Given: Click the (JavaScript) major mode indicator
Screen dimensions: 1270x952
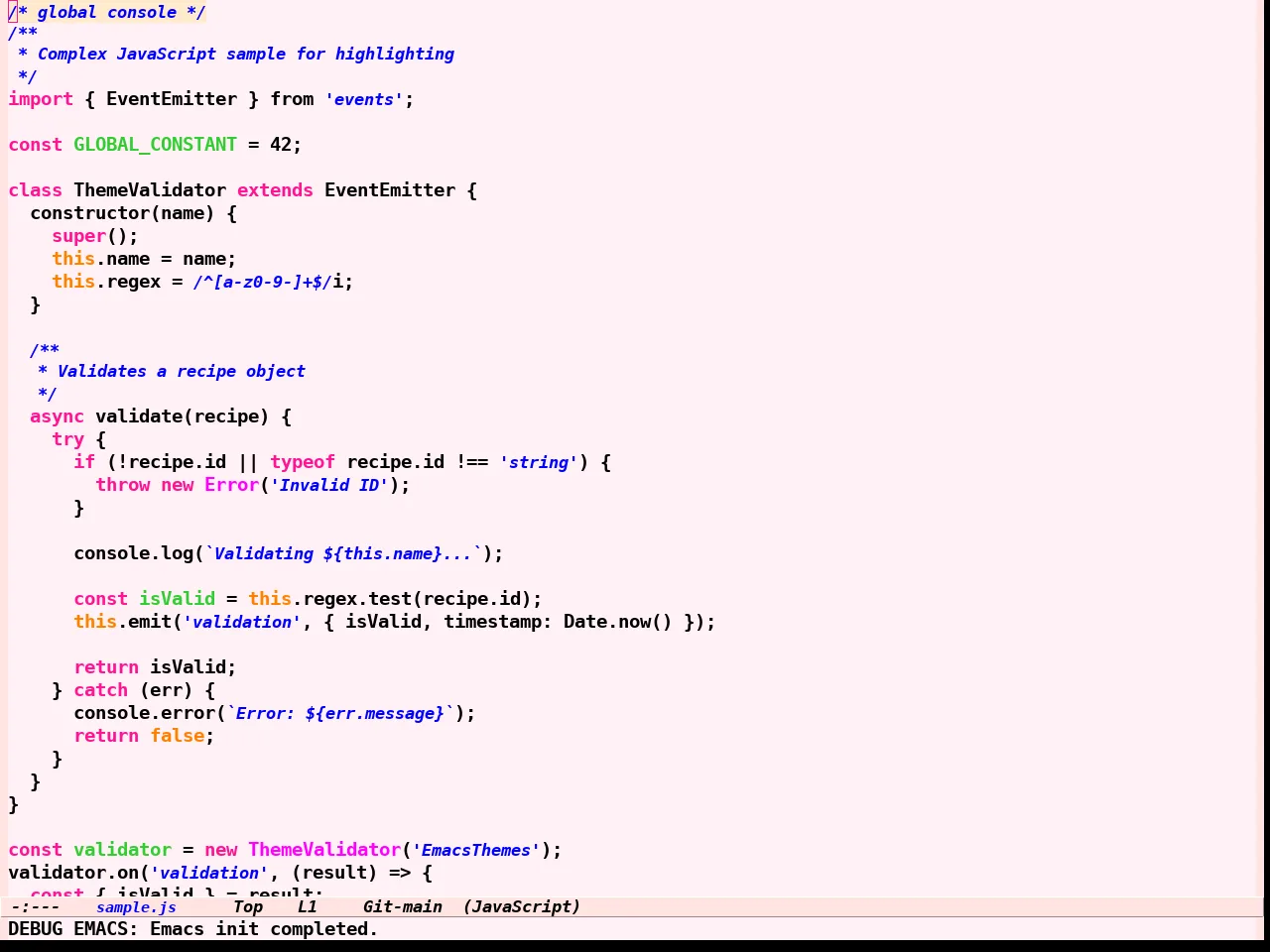Looking at the screenshot, I should point(521,906).
